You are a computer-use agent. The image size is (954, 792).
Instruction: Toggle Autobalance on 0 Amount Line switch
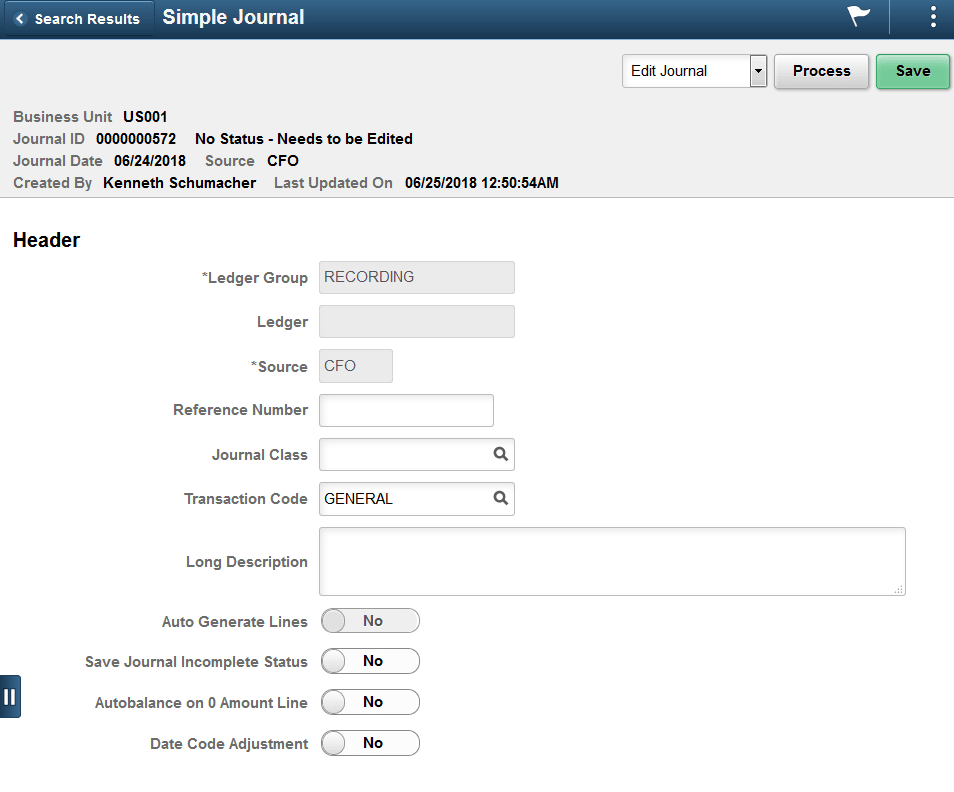371,702
